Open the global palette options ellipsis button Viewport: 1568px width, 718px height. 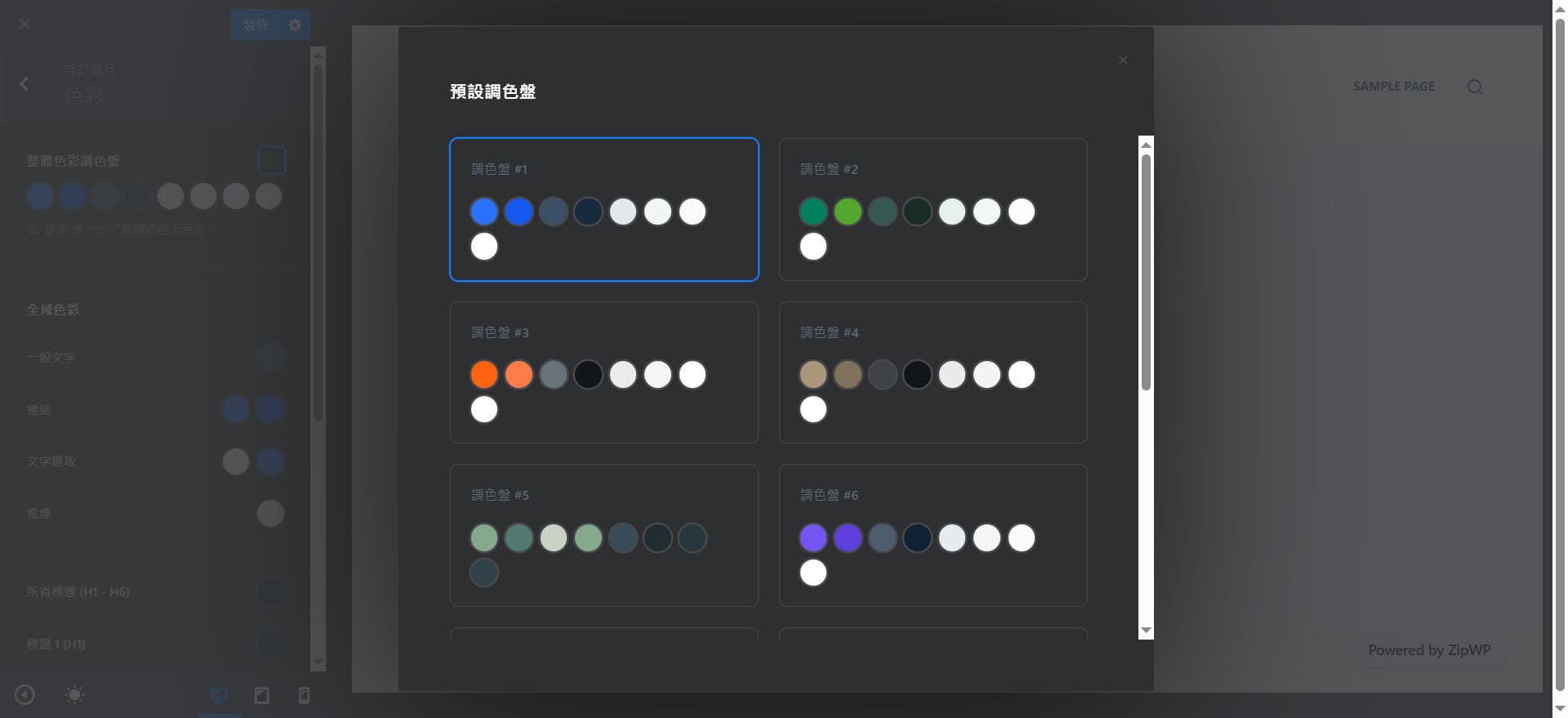coord(271,160)
